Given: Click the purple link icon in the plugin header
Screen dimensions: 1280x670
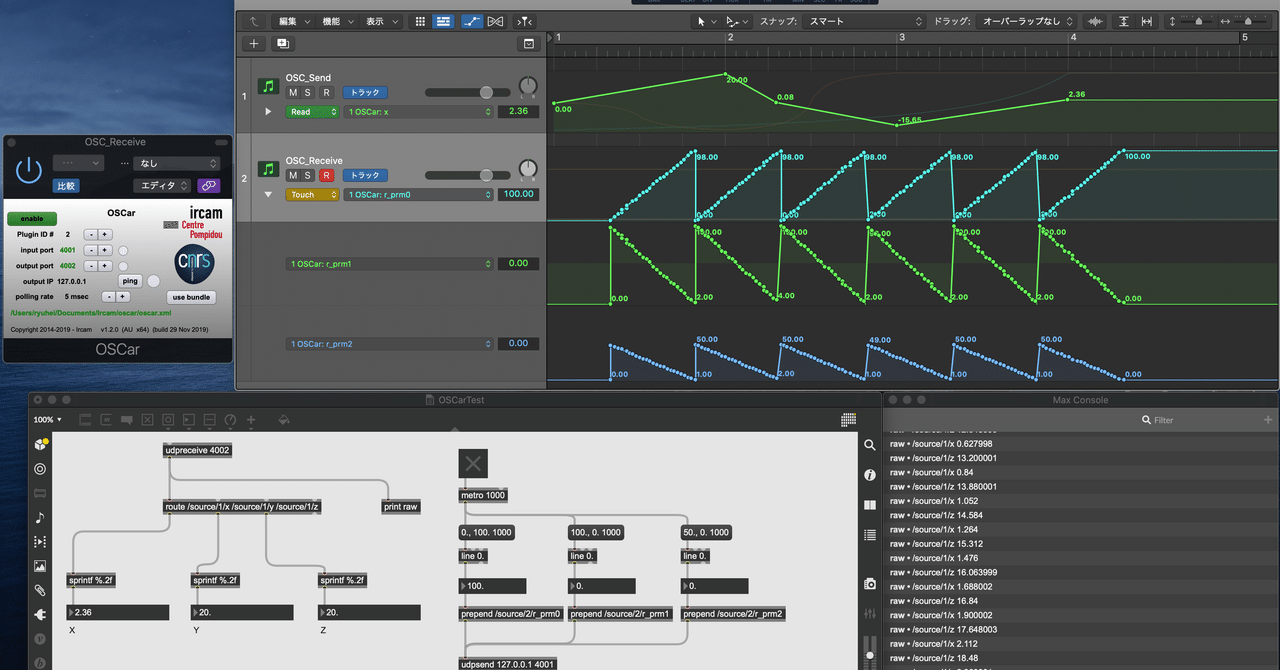Looking at the screenshot, I should tap(207, 185).
